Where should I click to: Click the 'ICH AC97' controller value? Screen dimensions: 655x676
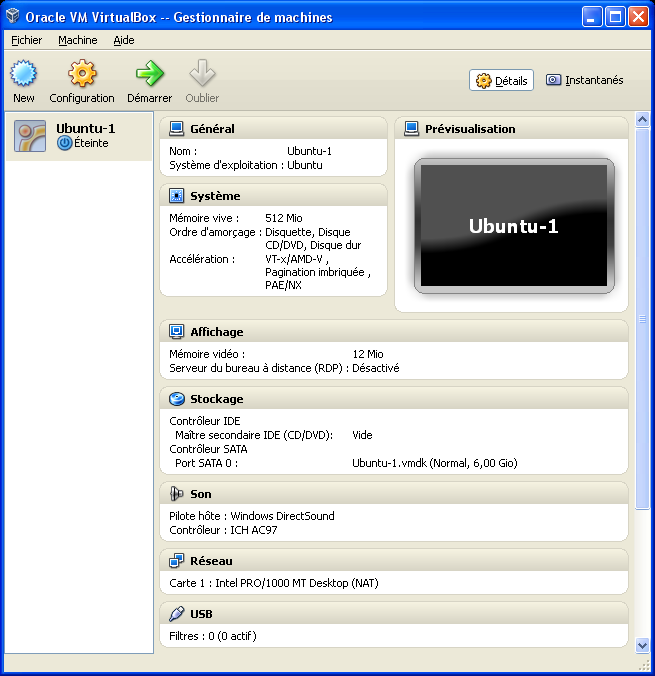pyautogui.click(x=254, y=530)
